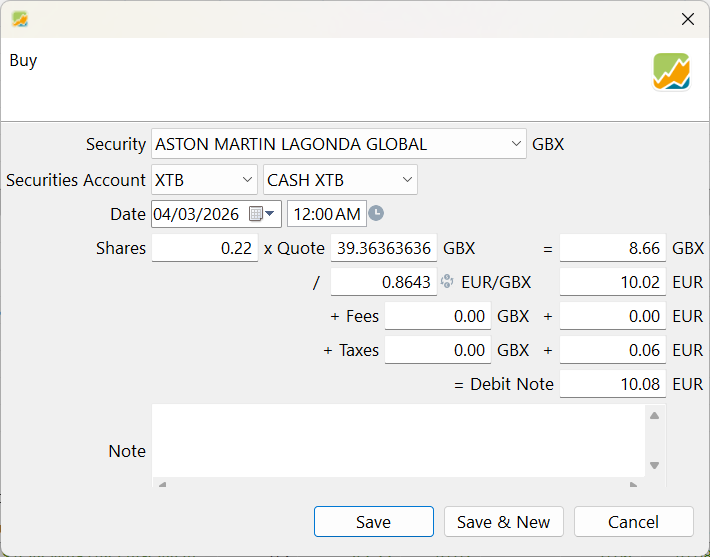The width and height of the screenshot is (710, 557).
Task: Click the Save & New button
Action: point(504,522)
